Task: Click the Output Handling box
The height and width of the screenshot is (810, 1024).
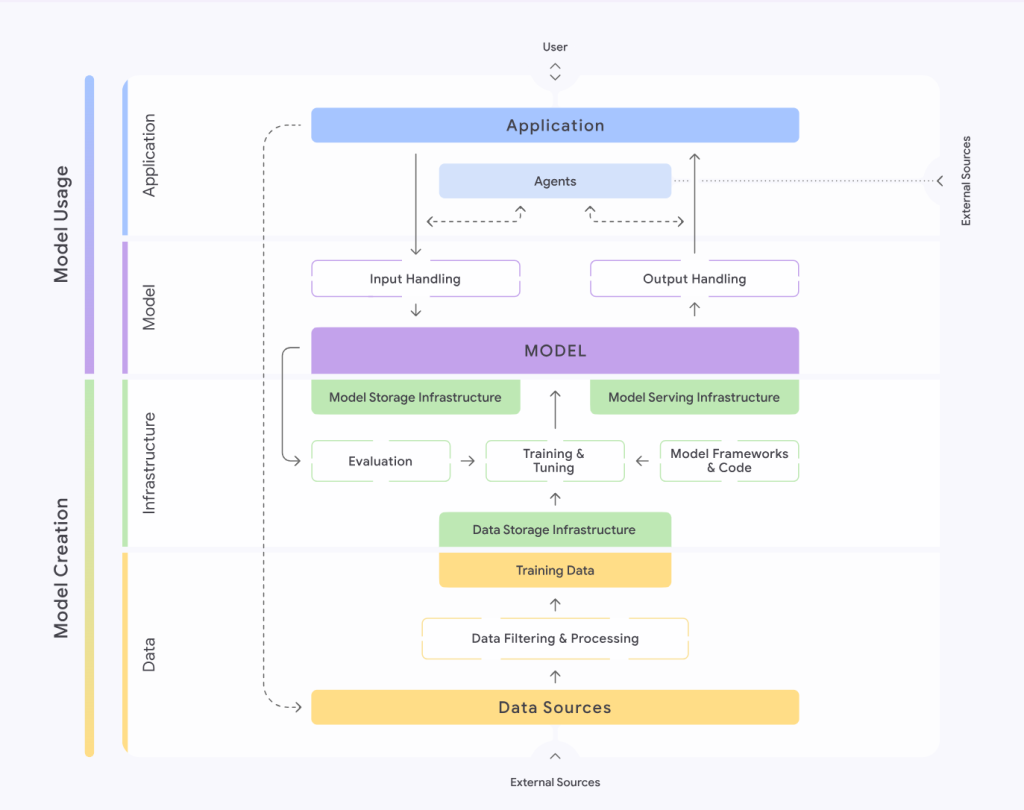Action: pyautogui.click(x=694, y=279)
